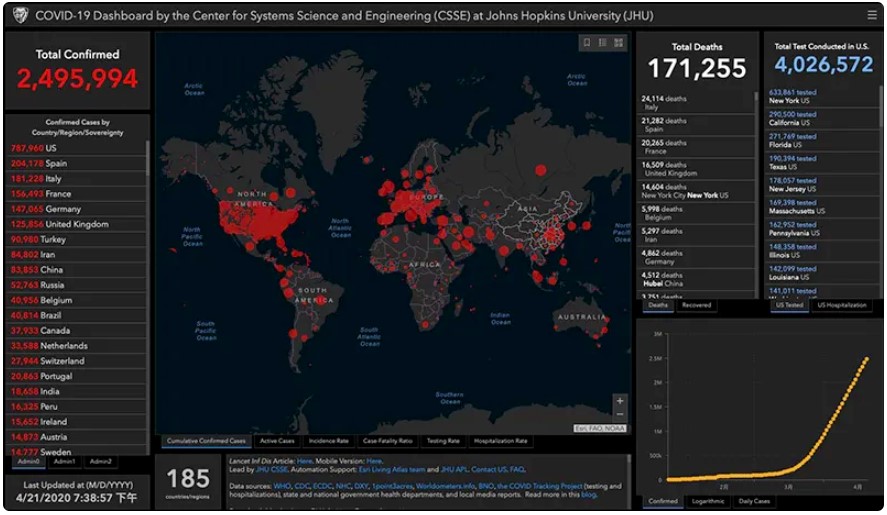Screen dimensions: 887x515
Task: Open the basemap gallery grid icon
Action: [x=618, y=42]
